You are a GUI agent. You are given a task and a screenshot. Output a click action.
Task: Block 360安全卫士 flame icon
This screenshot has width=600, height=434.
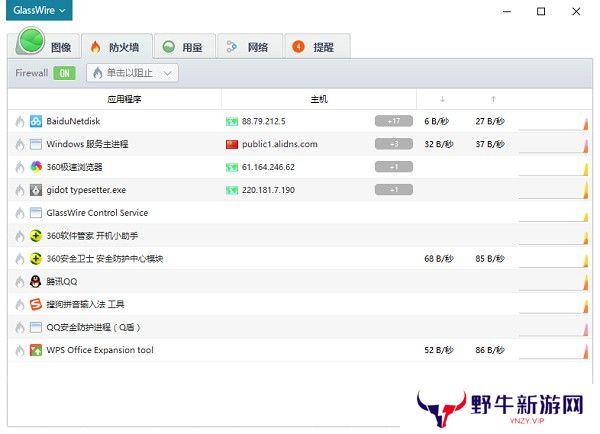pyautogui.click(x=20, y=259)
